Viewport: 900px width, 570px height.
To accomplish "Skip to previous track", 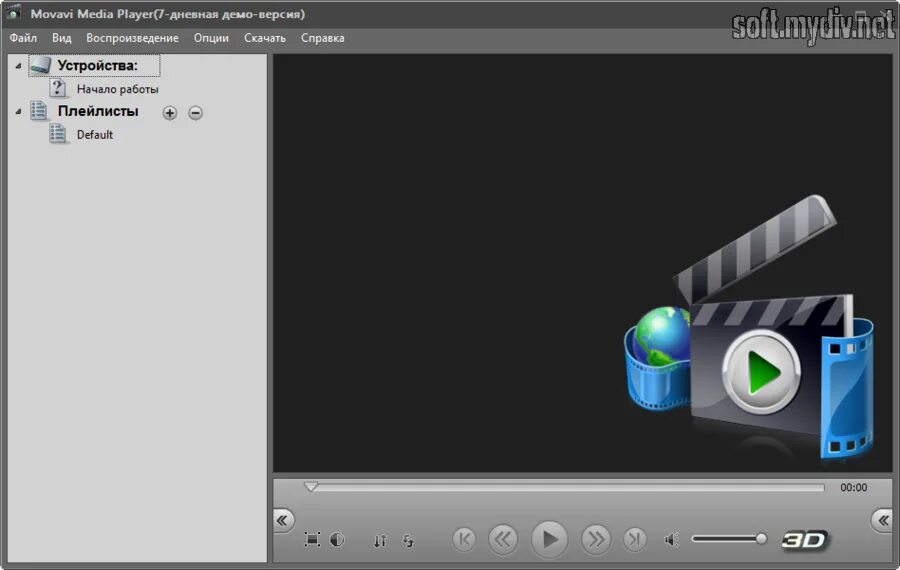I will (x=464, y=539).
